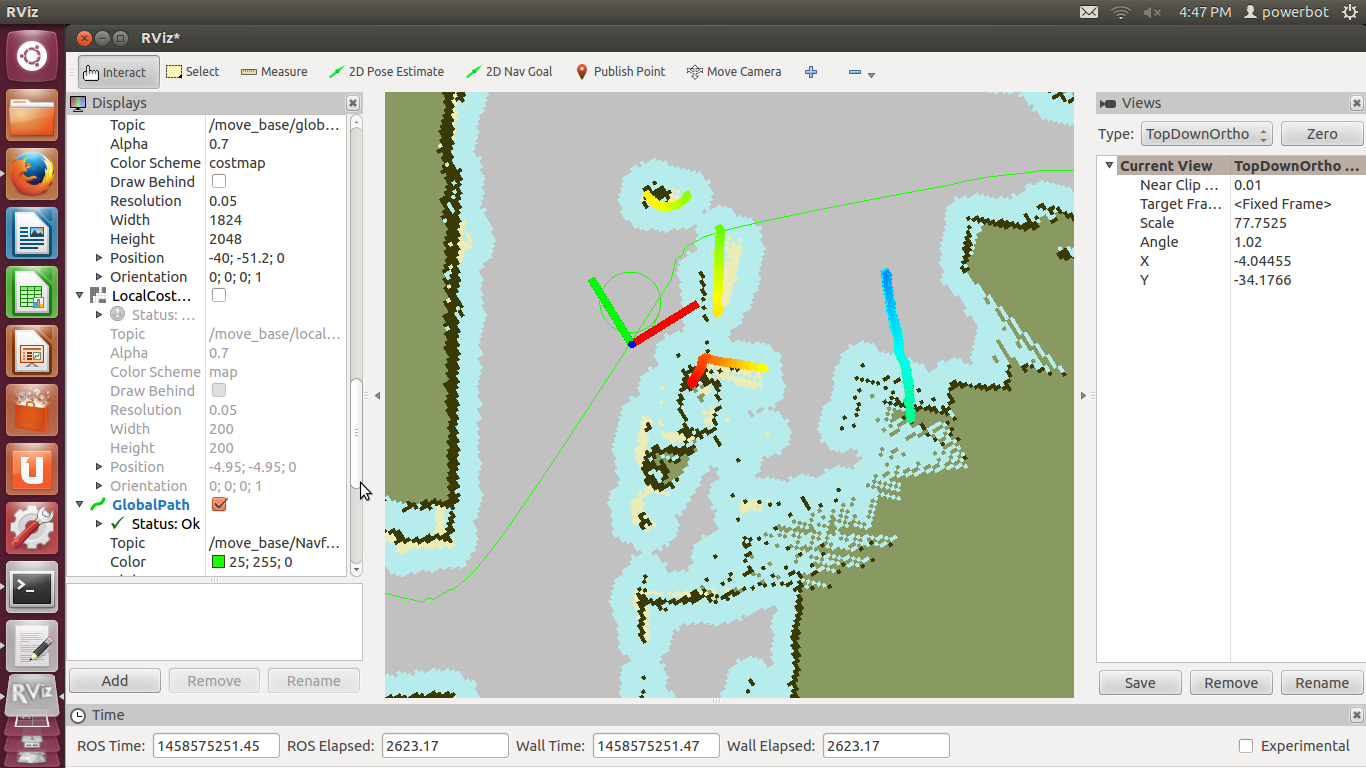Open Ubuntu Dash home launcher
The image size is (1366, 768).
point(32,55)
